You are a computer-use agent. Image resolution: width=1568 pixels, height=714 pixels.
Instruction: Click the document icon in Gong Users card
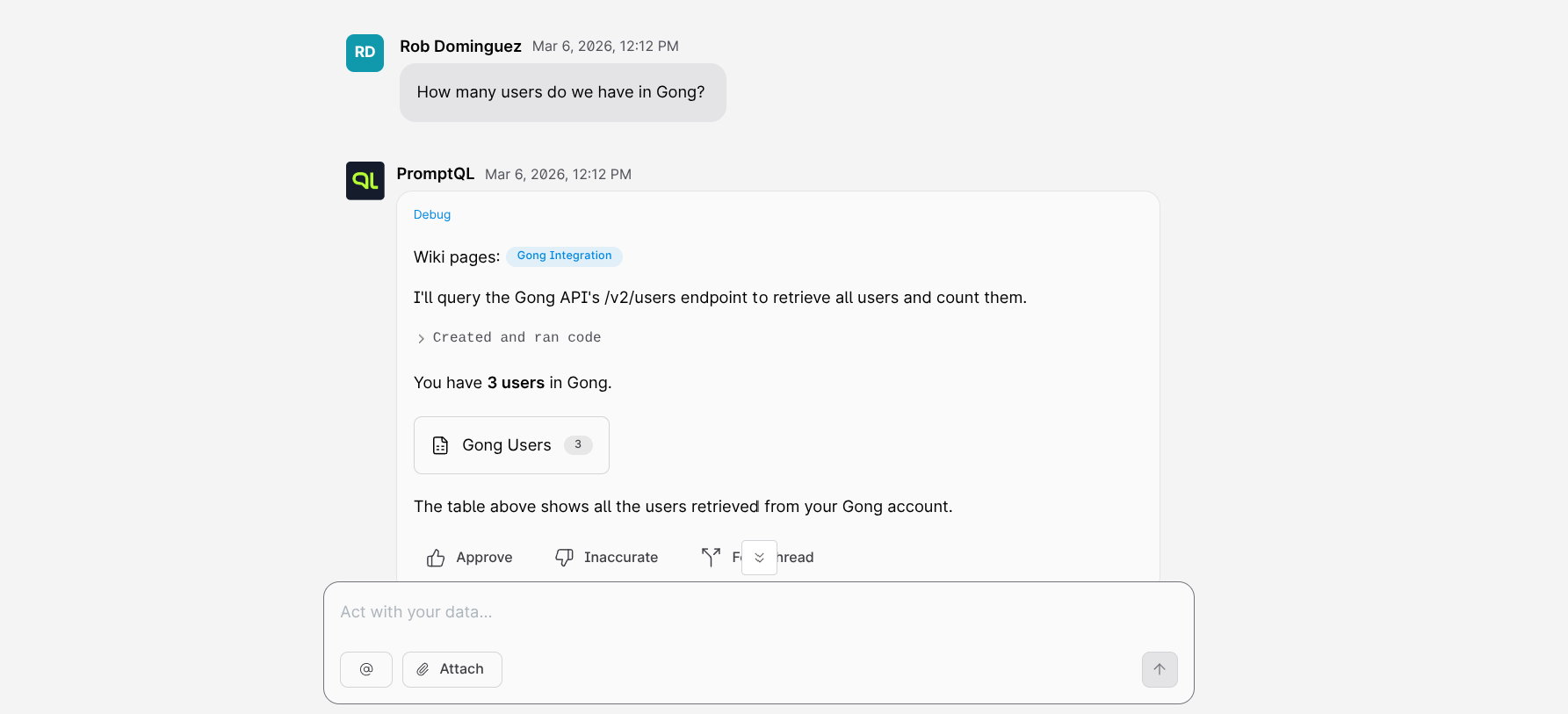point(441,445)
